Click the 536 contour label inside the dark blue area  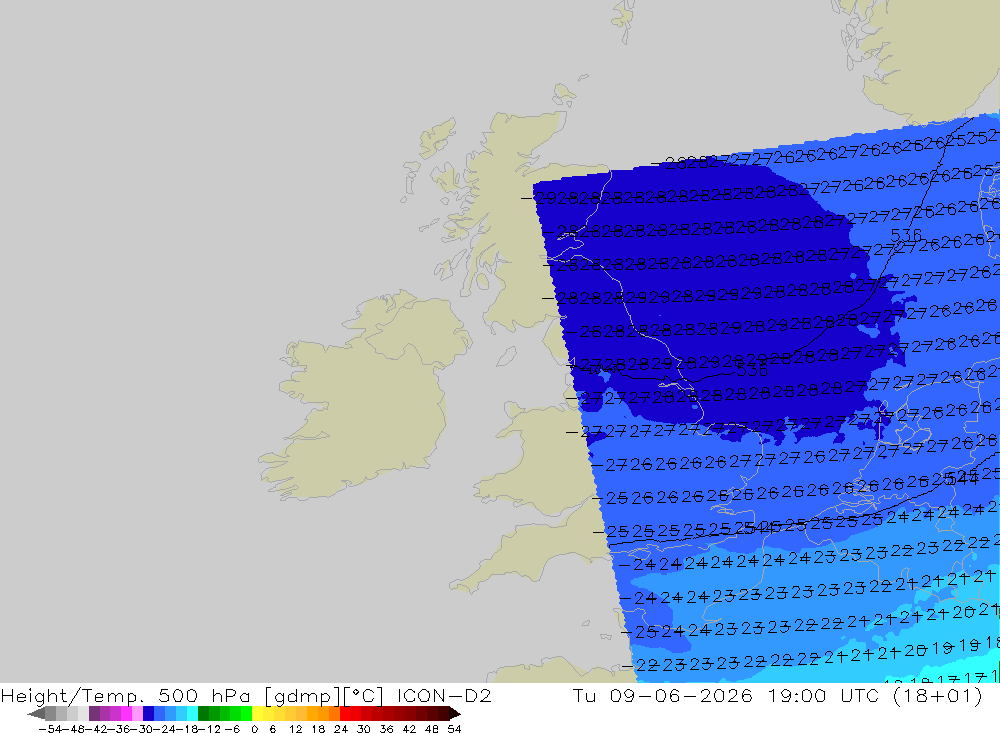pyautogui.click(x=752, y=370)
